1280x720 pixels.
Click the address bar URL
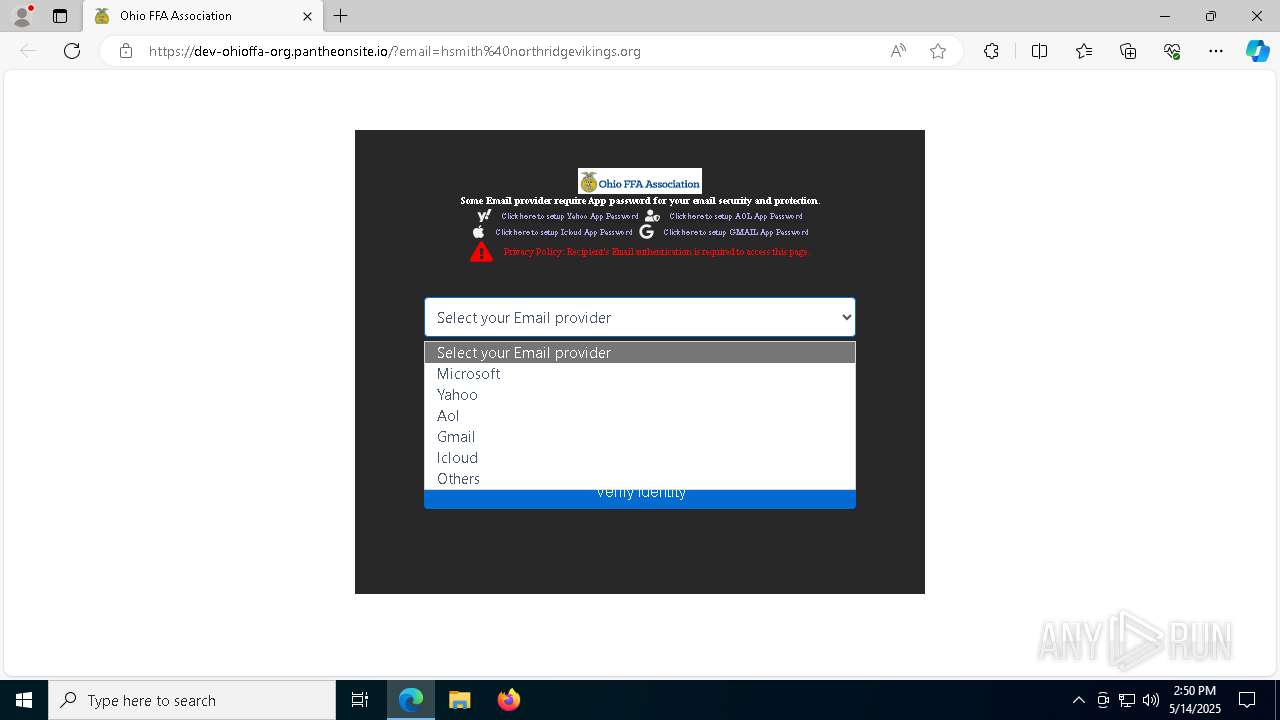coord(395,51)
